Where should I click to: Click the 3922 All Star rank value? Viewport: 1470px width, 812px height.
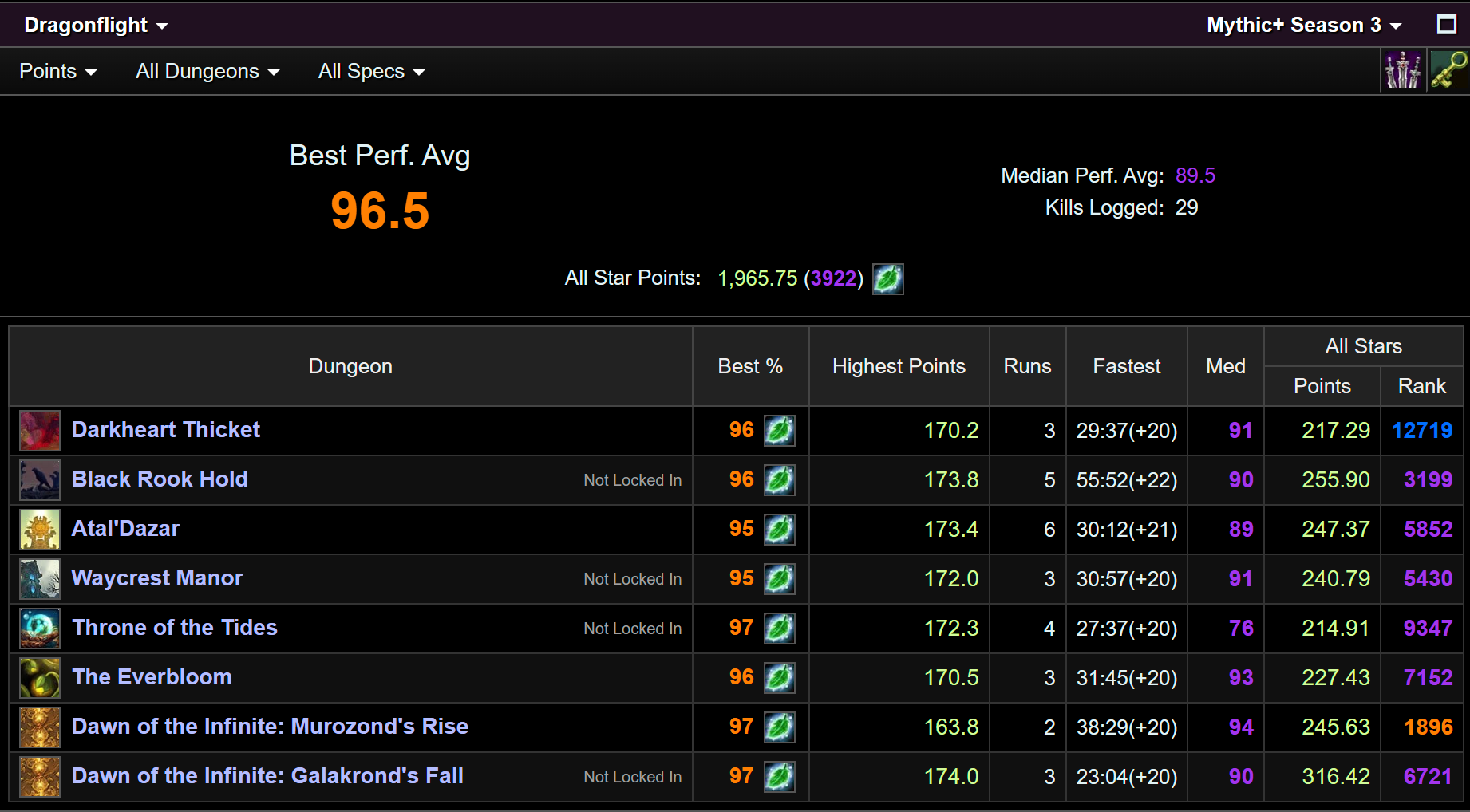[x=833, y=278]
